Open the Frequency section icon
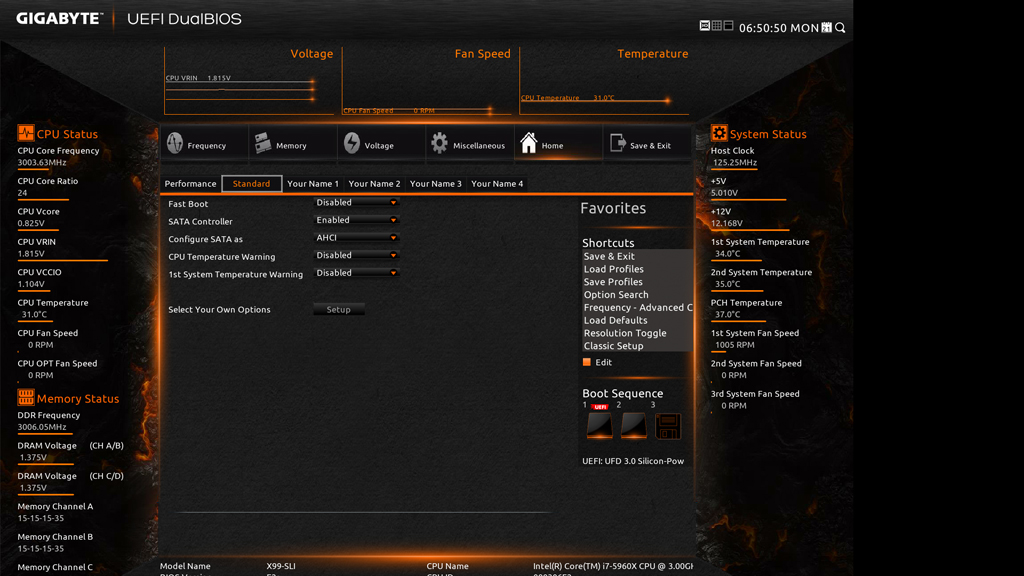 point(176,144)
